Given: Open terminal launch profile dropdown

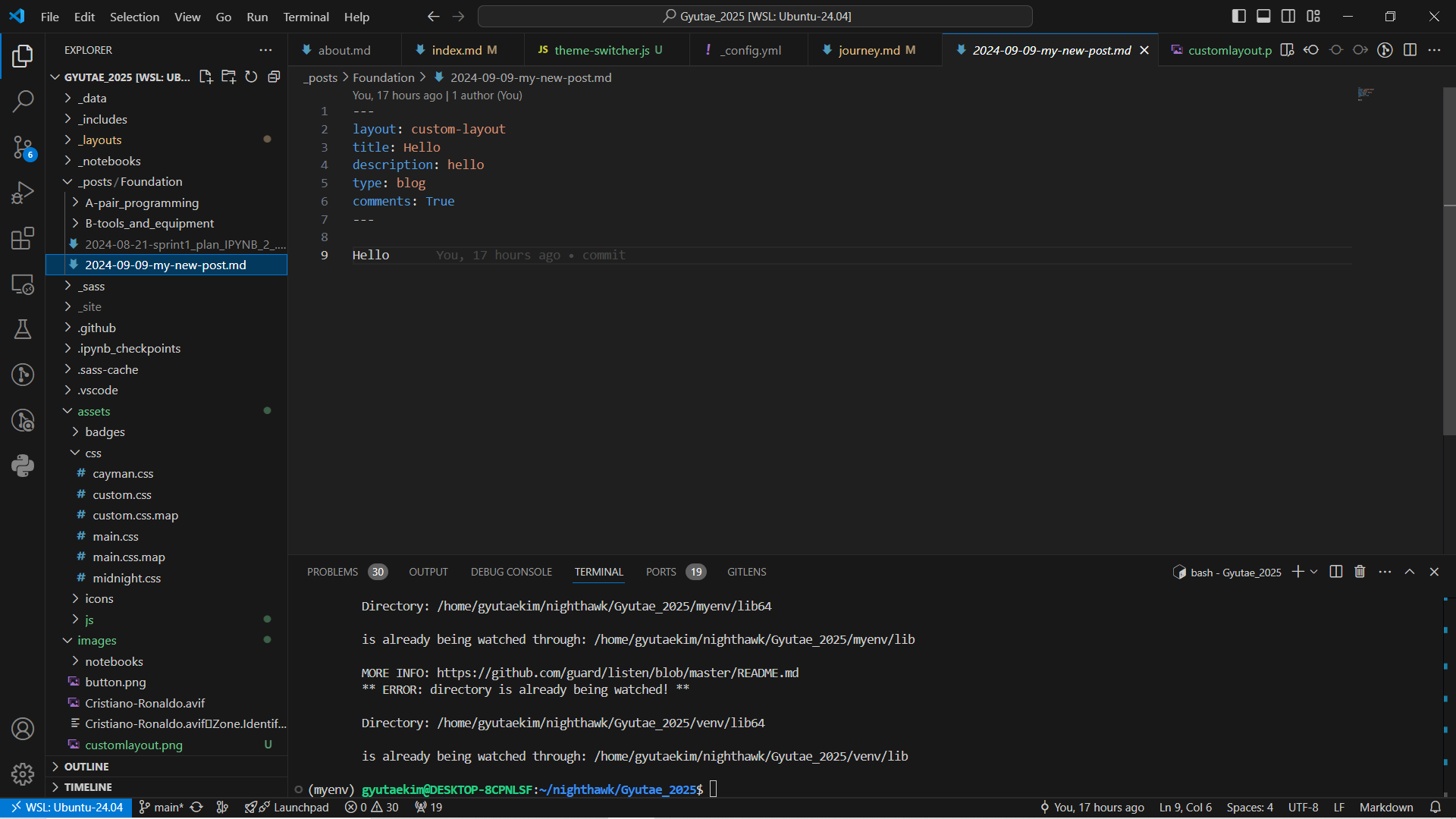Looking at the screenshot, I should [x=1314, y=572].
